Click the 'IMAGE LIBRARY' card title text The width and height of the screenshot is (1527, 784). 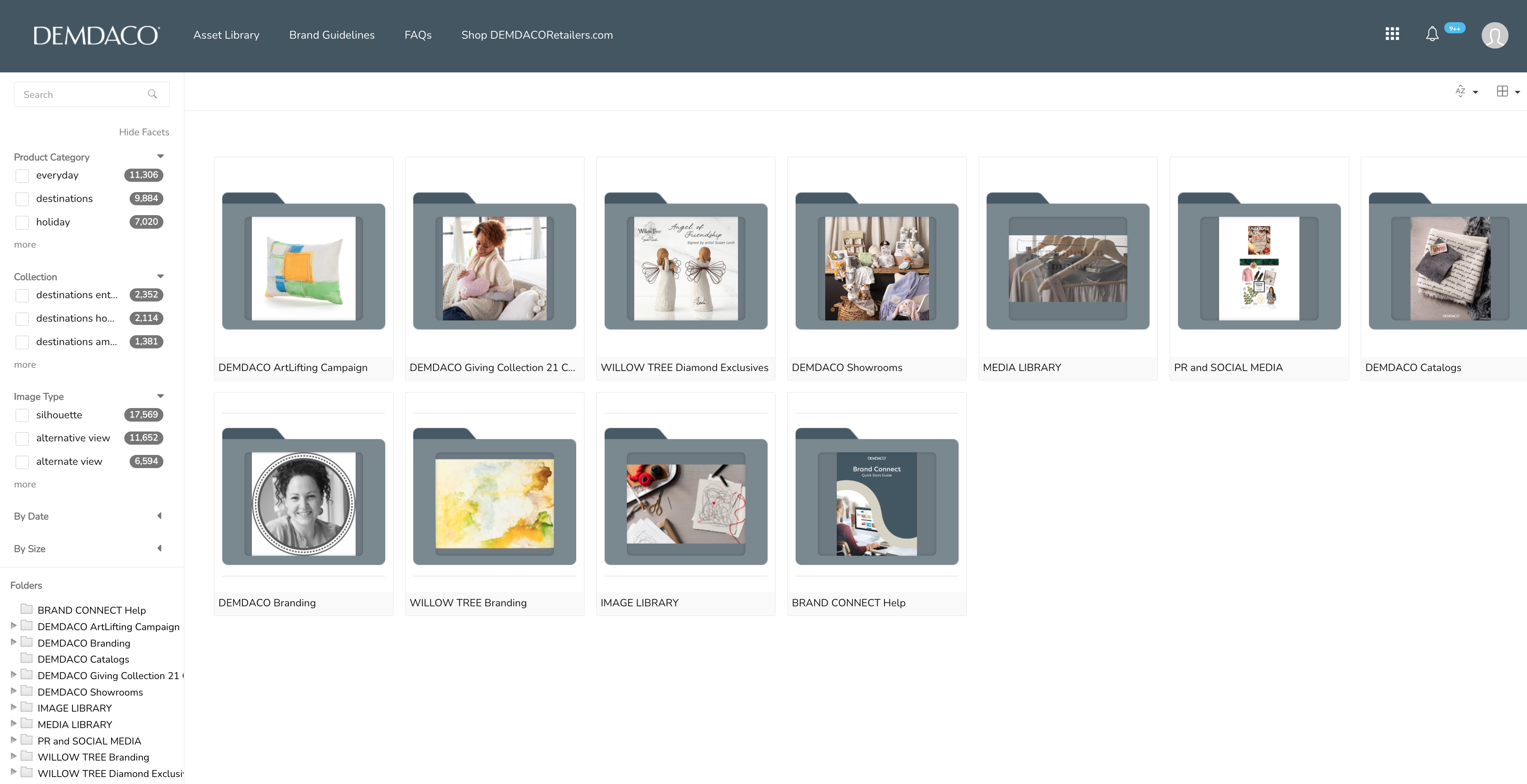click(x=640, y=603)
